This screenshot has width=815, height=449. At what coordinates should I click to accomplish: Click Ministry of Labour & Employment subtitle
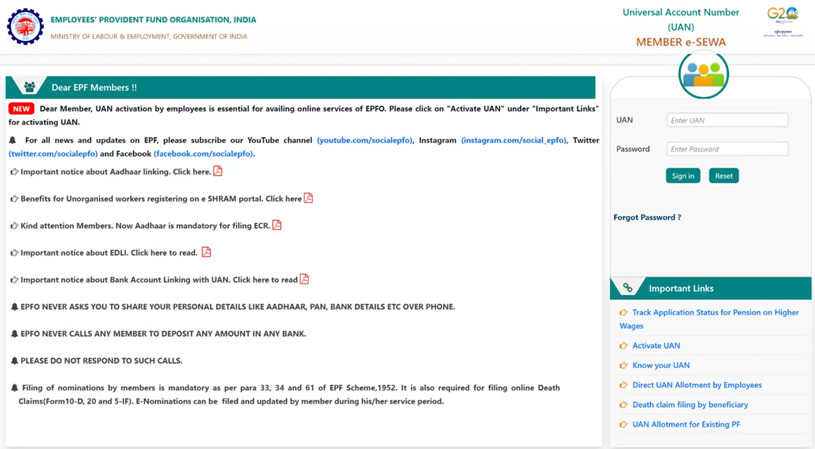149,36
